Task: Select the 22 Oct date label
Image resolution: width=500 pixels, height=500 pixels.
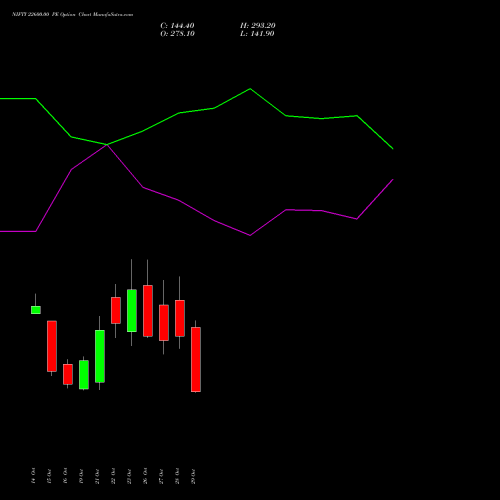Action: (x=113, y=476)
